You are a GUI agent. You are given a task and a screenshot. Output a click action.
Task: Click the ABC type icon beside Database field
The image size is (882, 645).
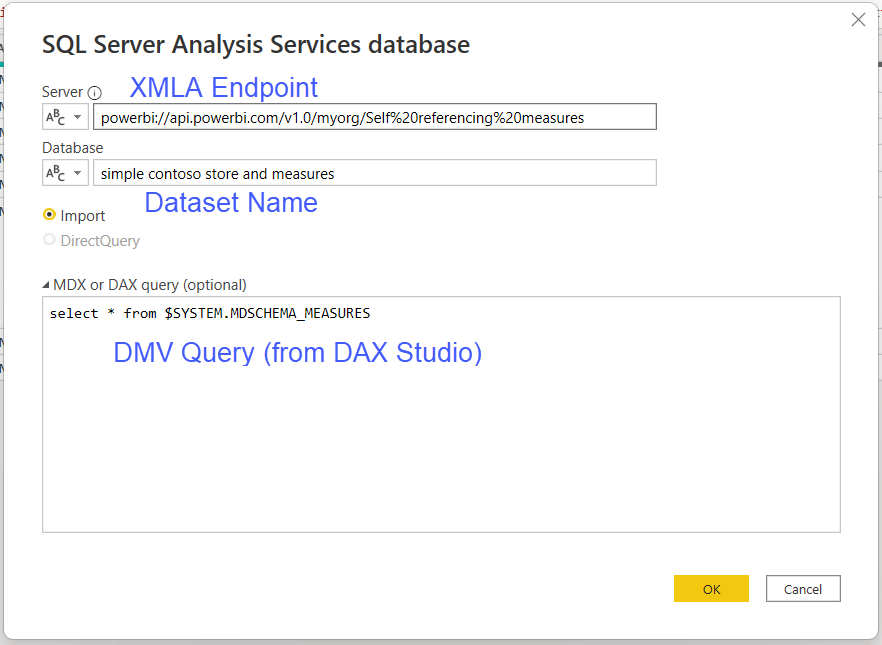pos(56,173)
